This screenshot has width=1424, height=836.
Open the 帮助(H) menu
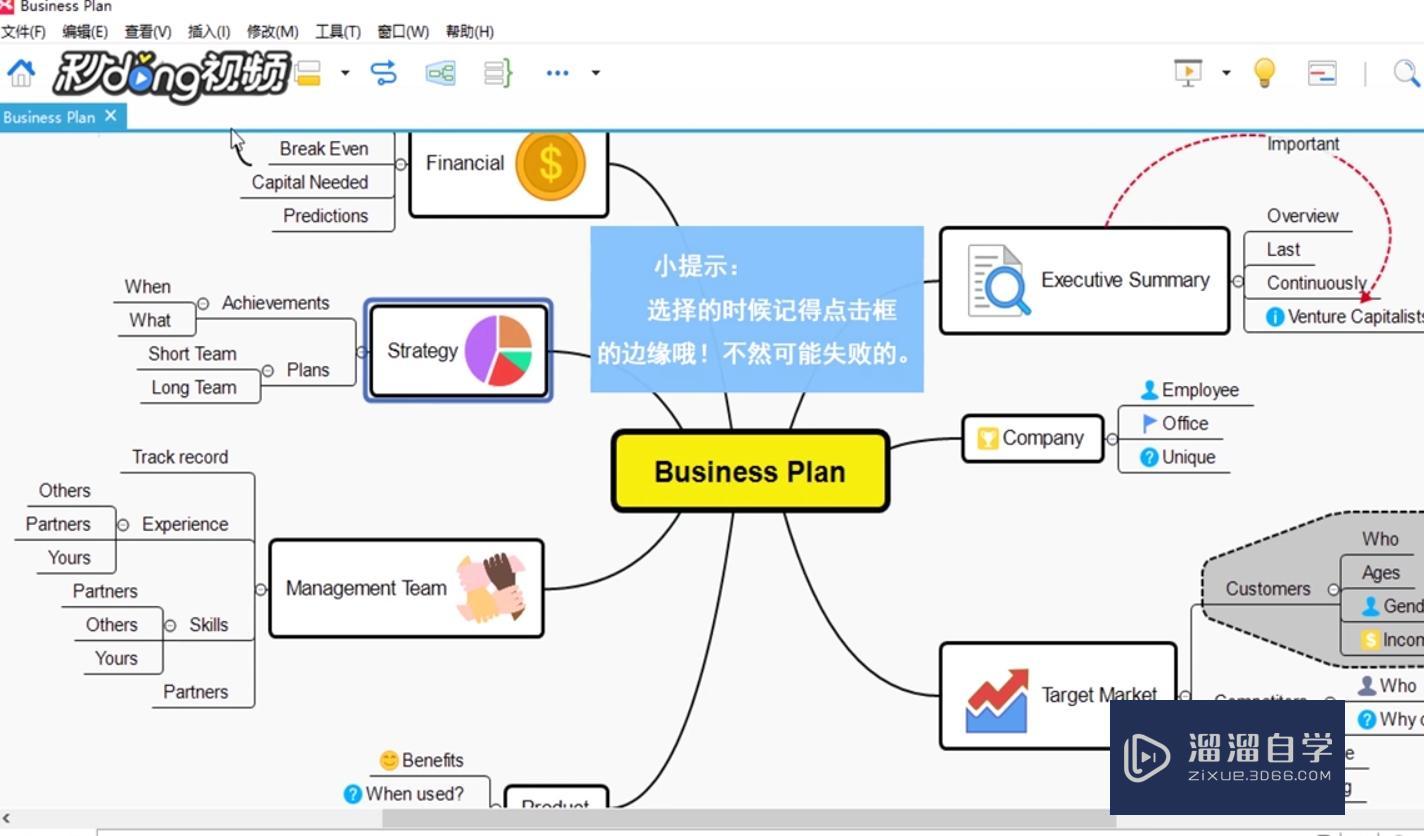[470, 31]
